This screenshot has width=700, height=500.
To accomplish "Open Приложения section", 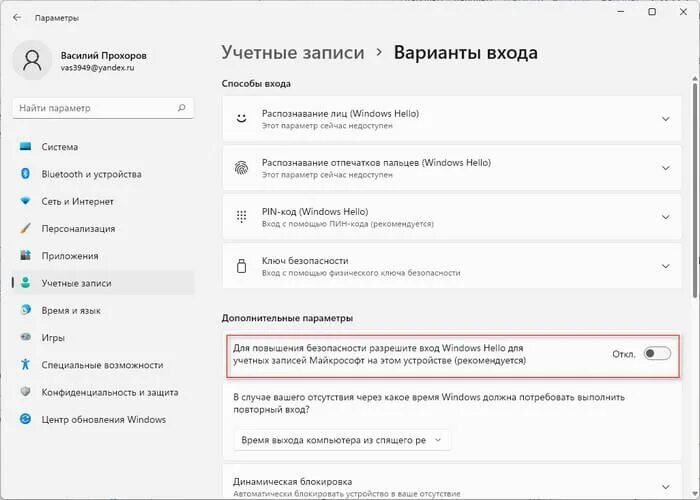I will coord(103,255).
